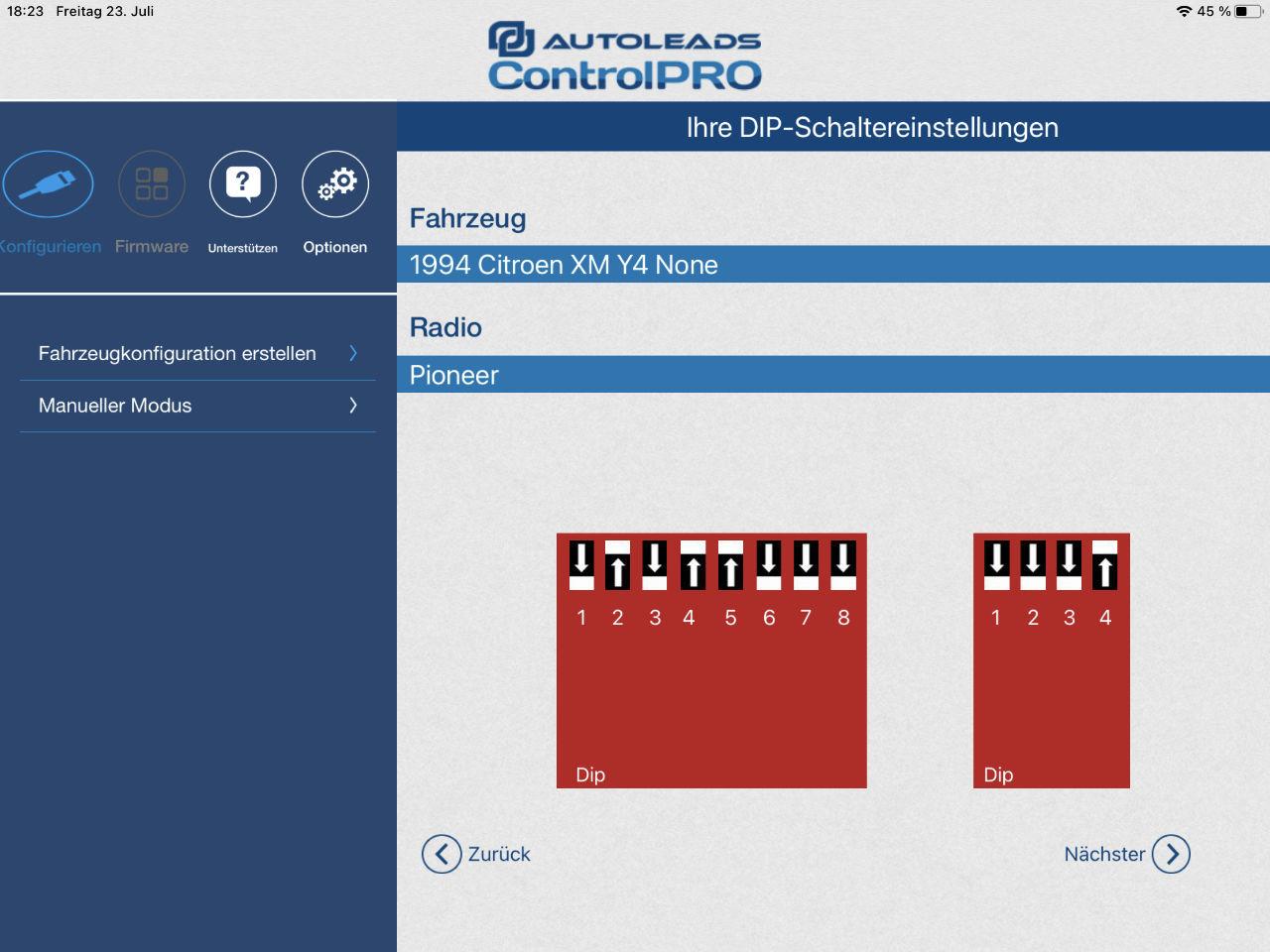Toggle switch 7 on the 8-way DIP
Image resolution: width=1270 pixels, height=952 pixels.
tap(806, 565)
